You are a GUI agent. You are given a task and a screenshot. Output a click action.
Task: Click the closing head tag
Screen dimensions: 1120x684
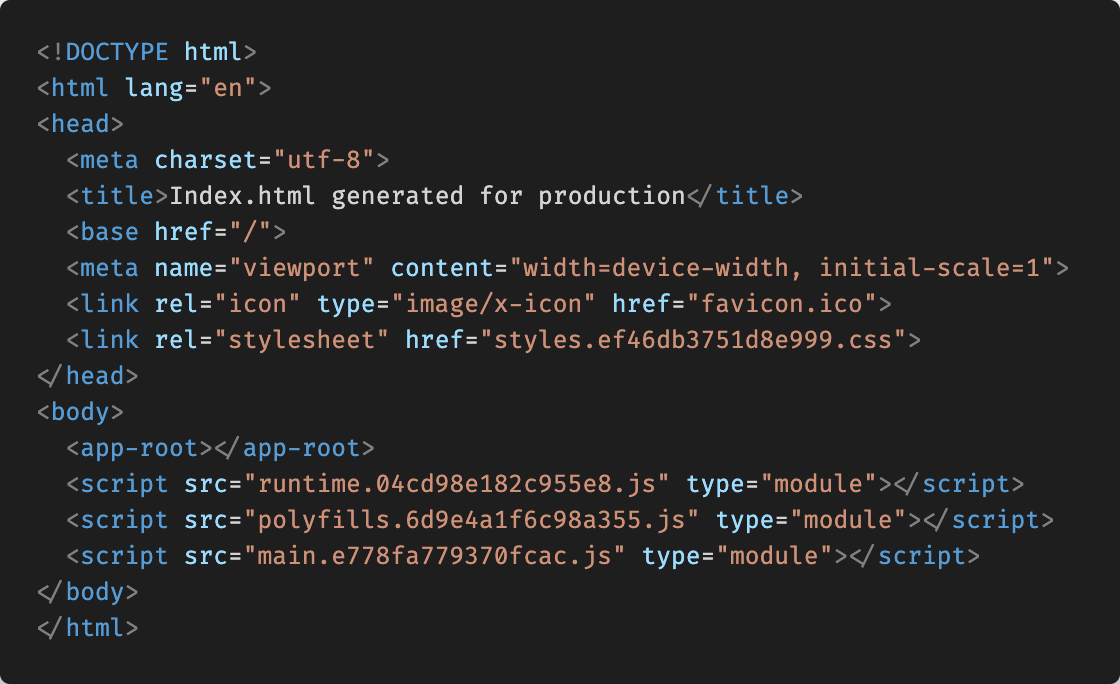[81, 376]
